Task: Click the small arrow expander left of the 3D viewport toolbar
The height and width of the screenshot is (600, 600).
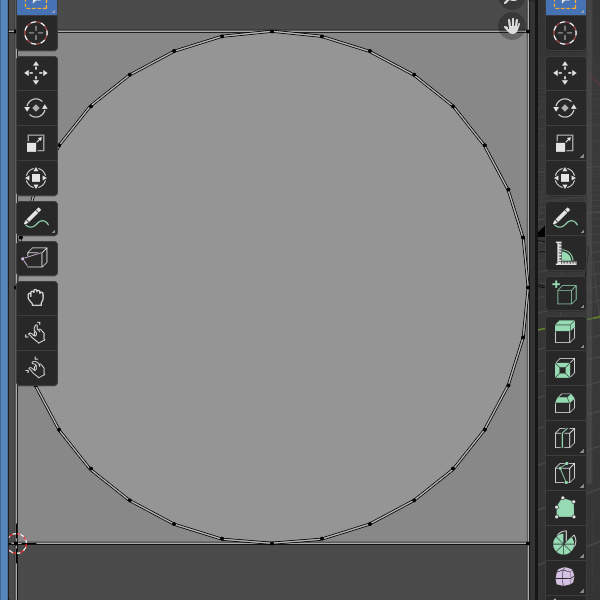Action: [x=541, y=232]
